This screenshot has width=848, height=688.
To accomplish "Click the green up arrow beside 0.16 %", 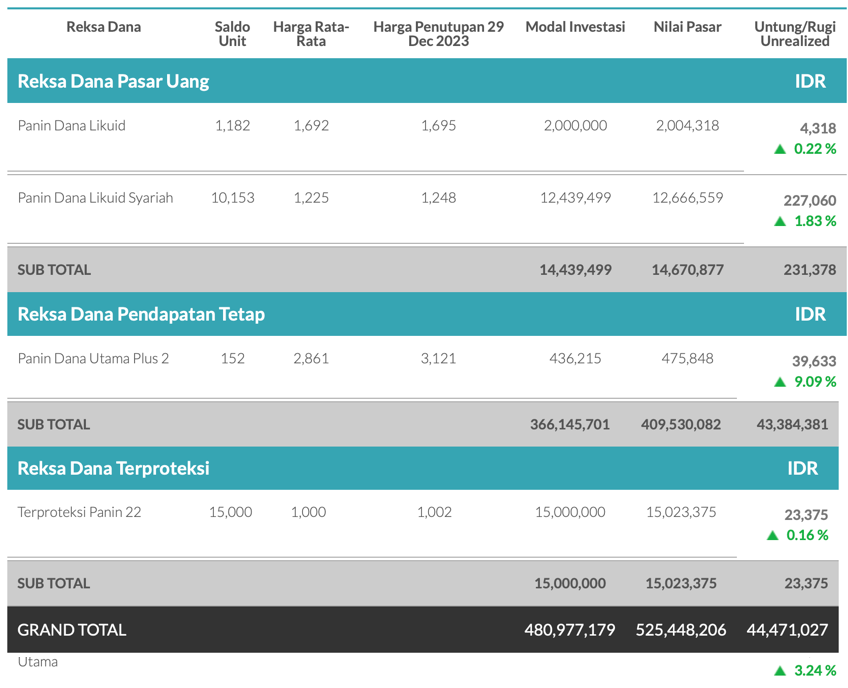I will (x=773, y=536).
